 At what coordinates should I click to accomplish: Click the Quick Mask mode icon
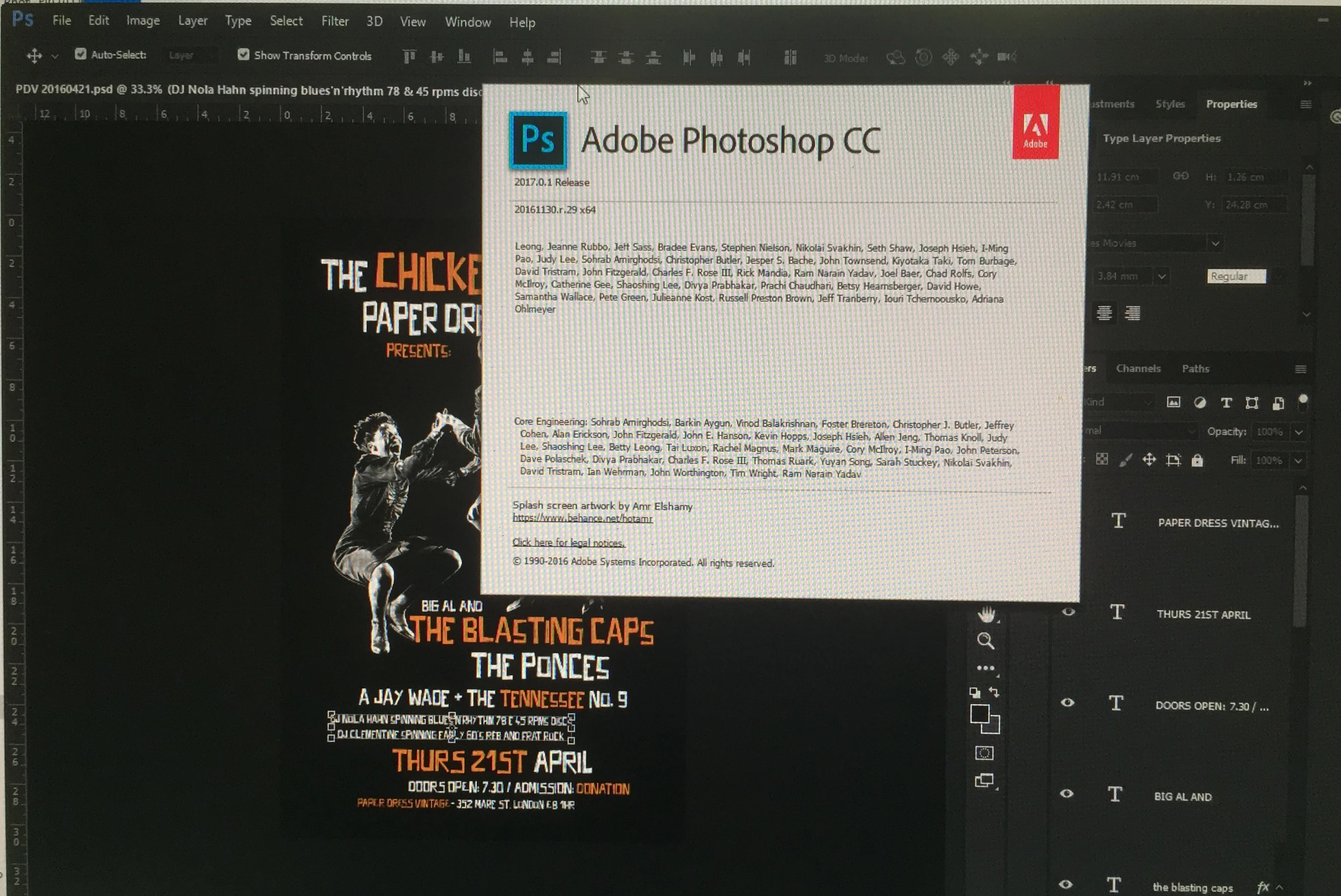(x=984, y=753)
